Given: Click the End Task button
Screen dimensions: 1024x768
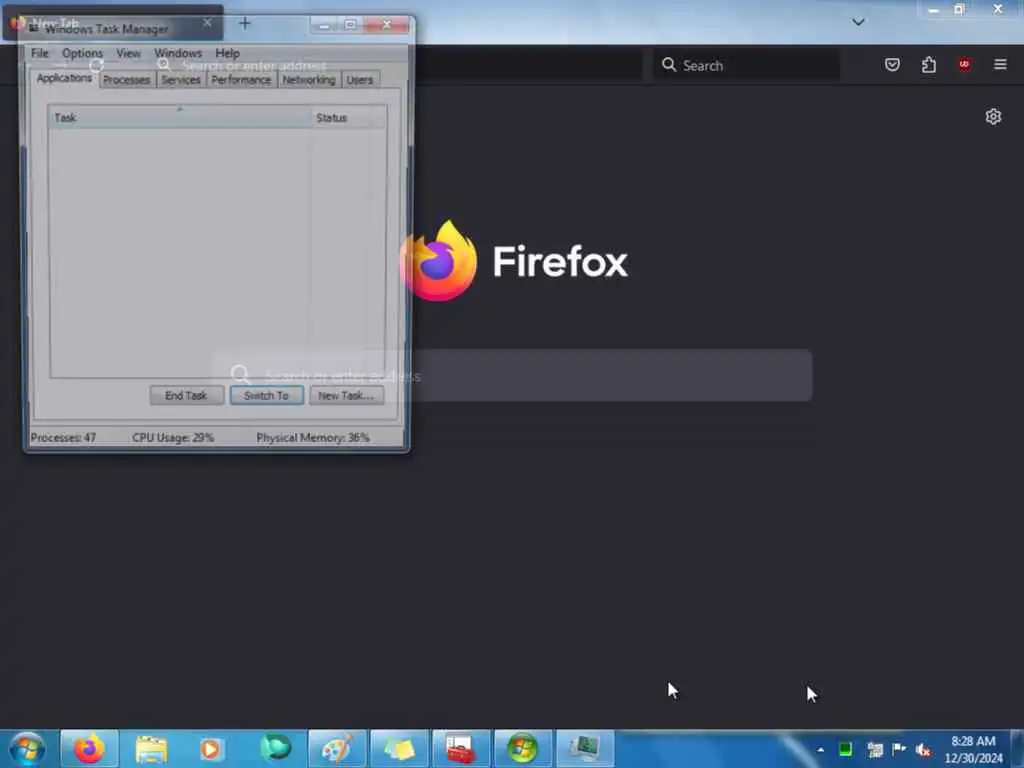Looking at the screenshot, I should 186,396.
